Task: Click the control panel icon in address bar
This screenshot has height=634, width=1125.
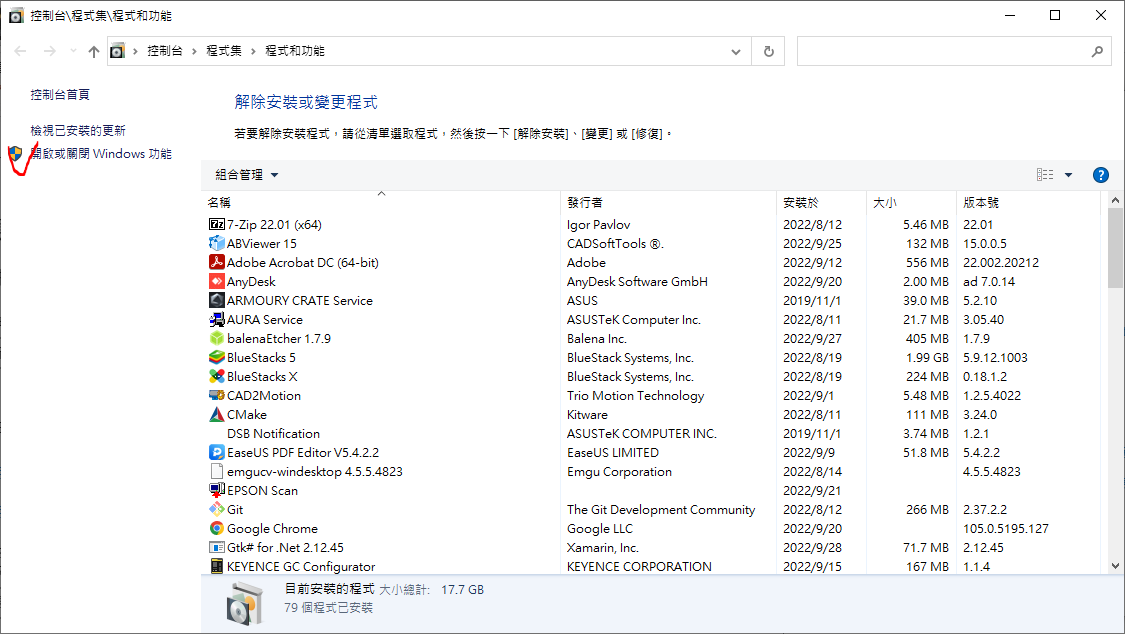Action: pos(118,51)
